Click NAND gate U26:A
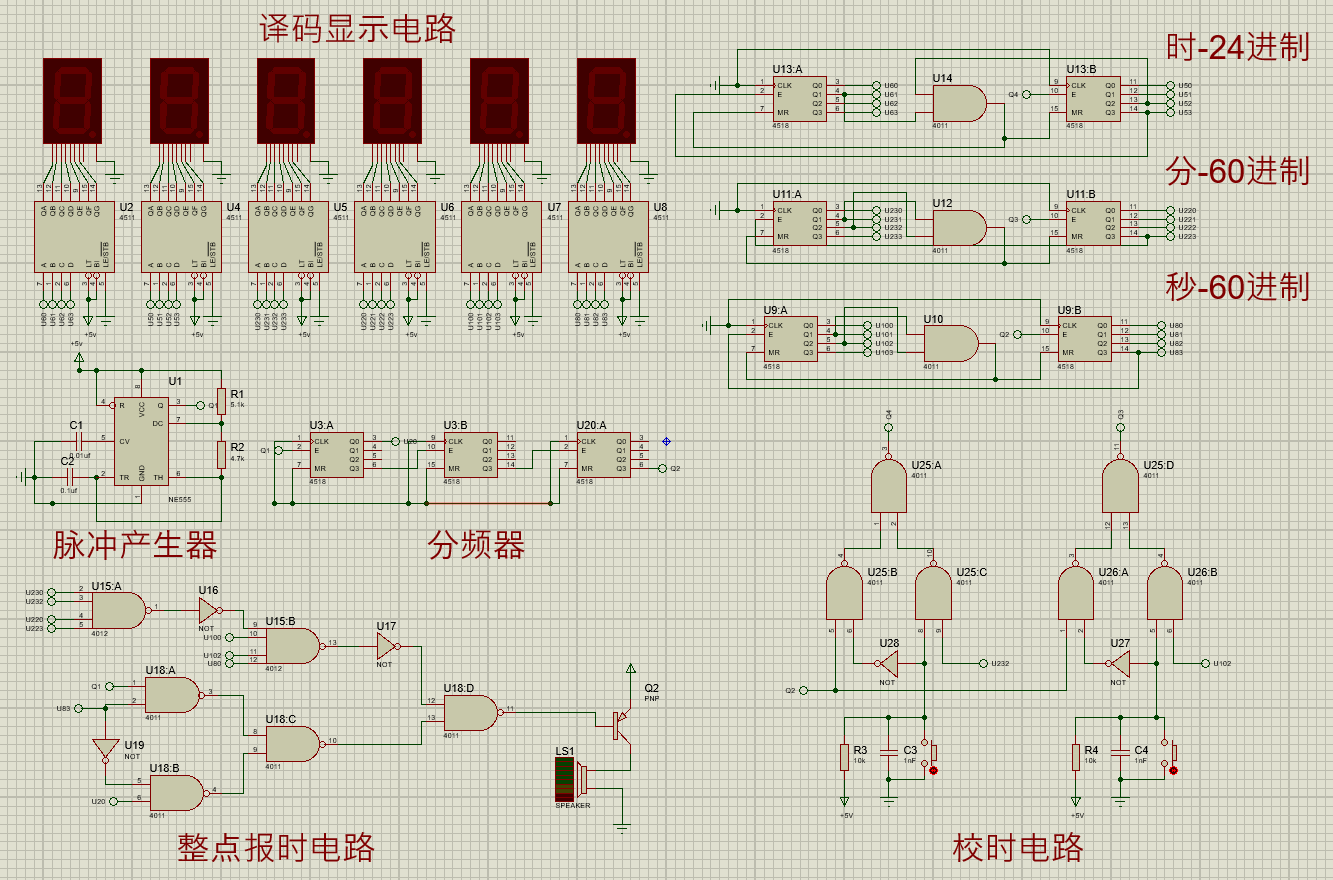Image resolution: width=1333 pixels, height=880 pixels. [x=1078, y=592]
